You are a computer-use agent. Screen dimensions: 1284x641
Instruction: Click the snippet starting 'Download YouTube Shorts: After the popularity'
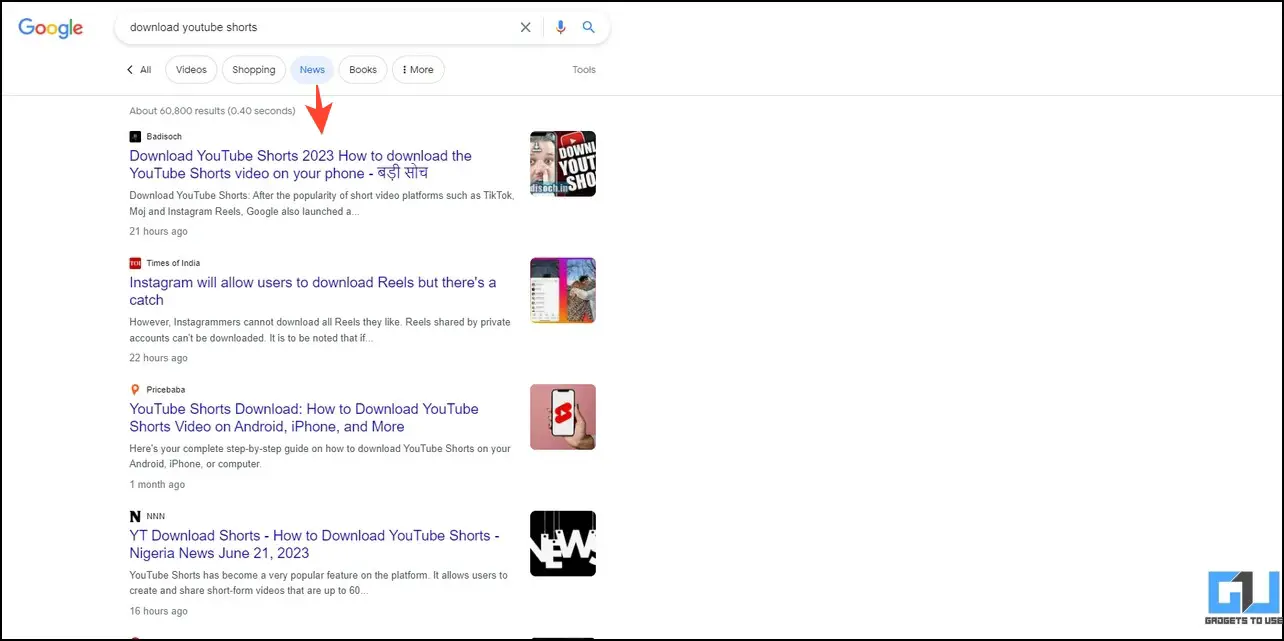tap(322, 204)
